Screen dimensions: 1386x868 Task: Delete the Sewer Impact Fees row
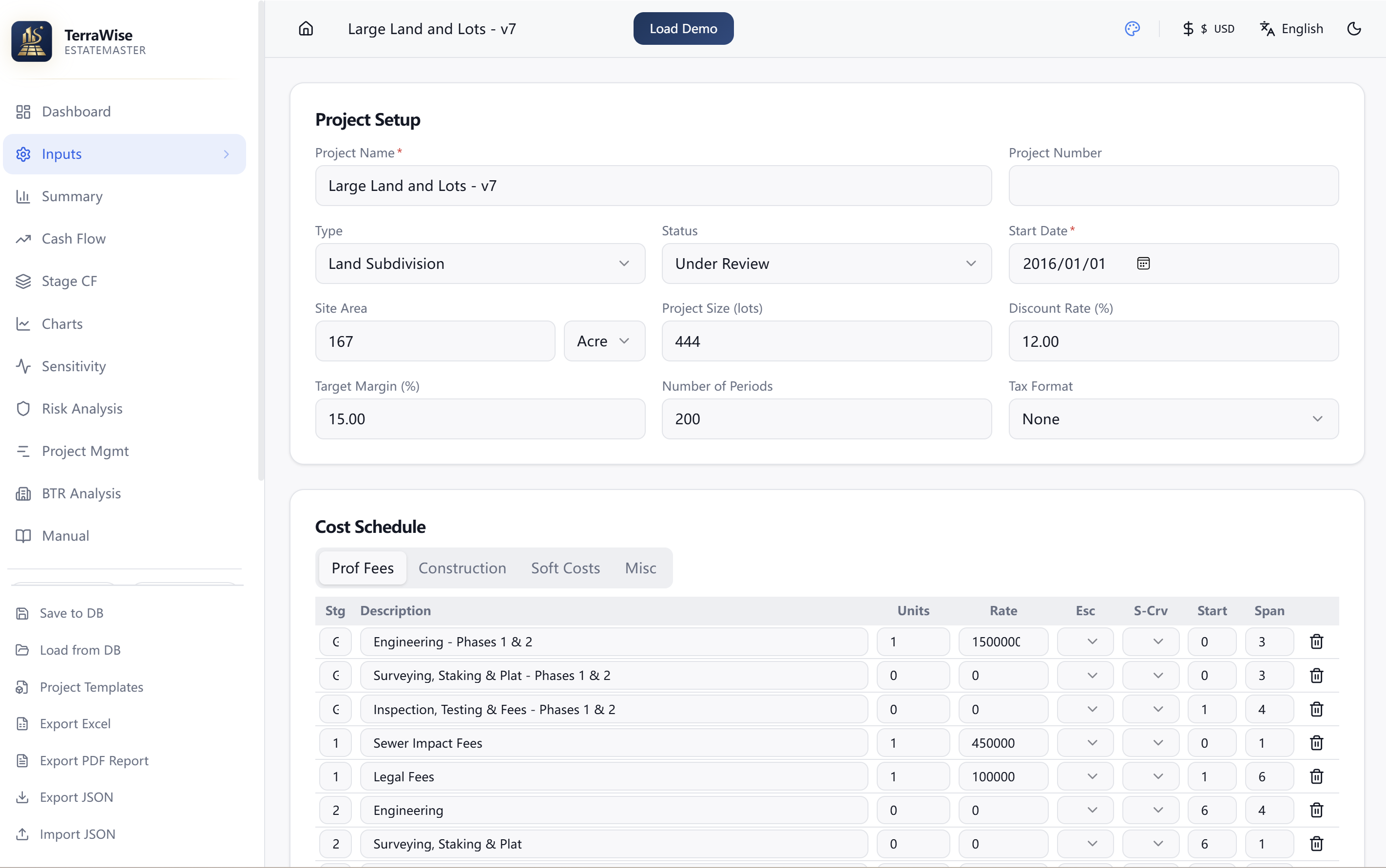1316,743
